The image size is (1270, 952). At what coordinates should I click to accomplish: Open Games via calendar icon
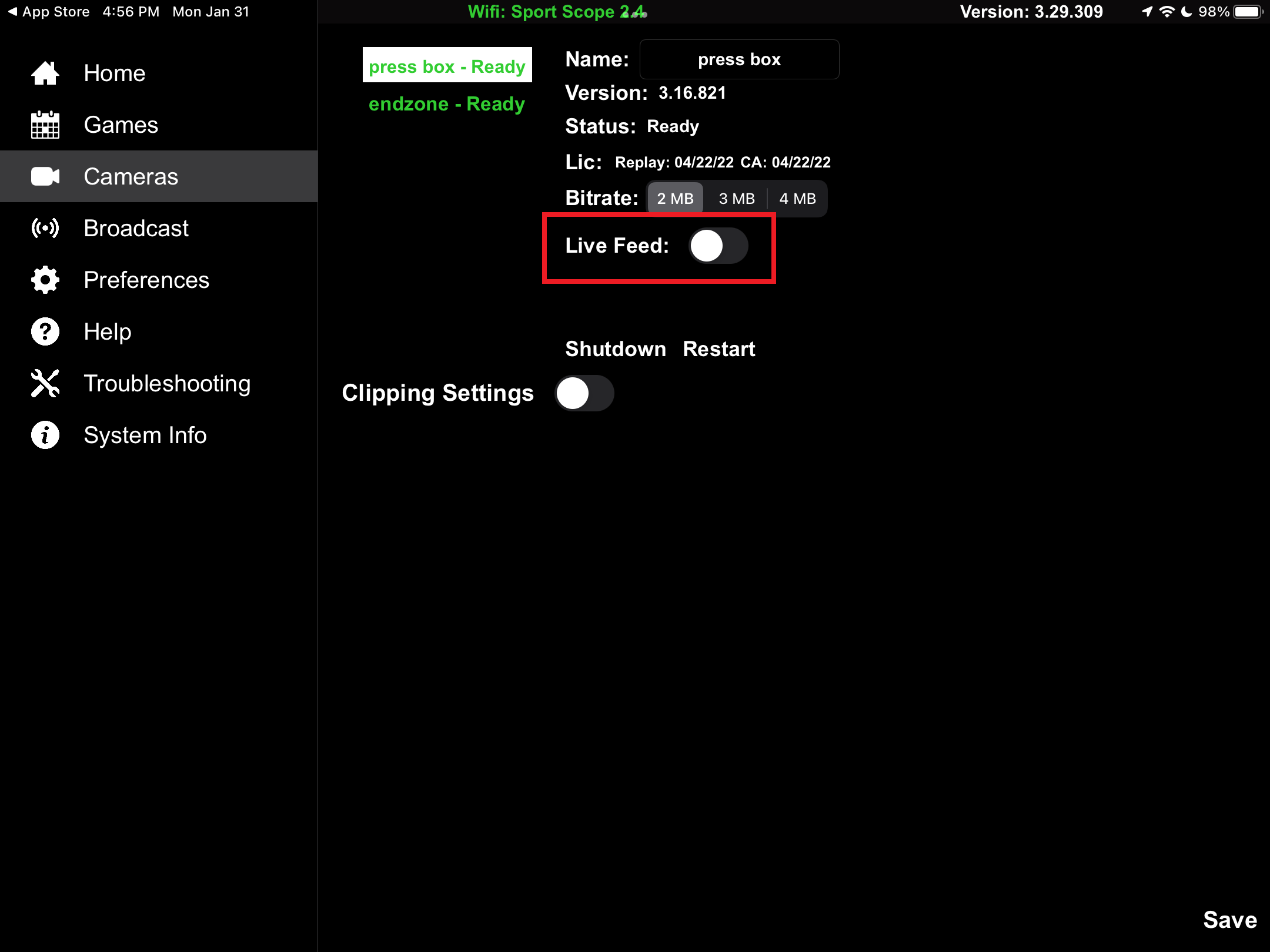point(45,125)
